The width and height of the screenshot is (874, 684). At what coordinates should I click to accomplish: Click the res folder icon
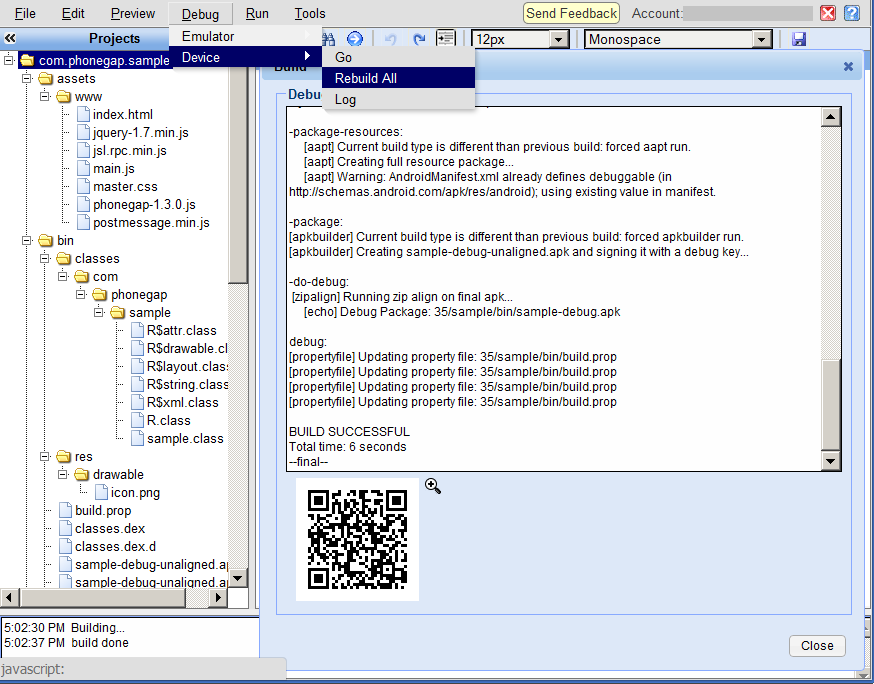(x=64, y=457)
